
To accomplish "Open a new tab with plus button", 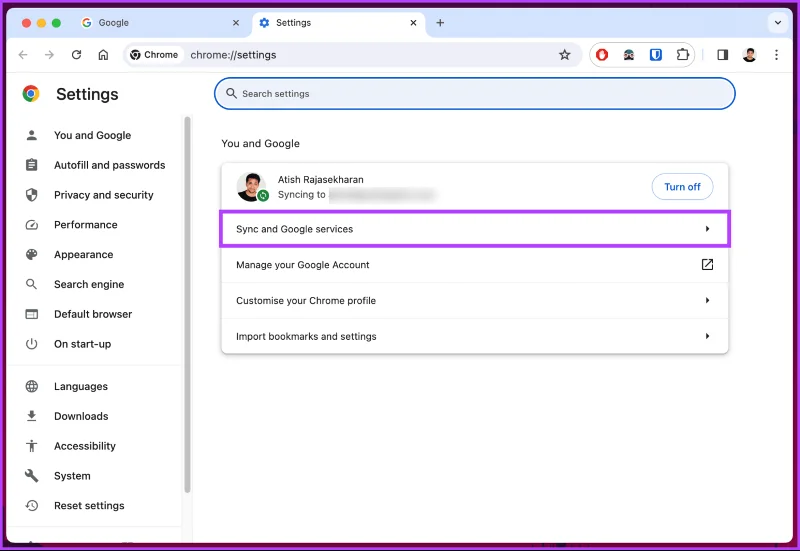I will (x=440, y=22).
